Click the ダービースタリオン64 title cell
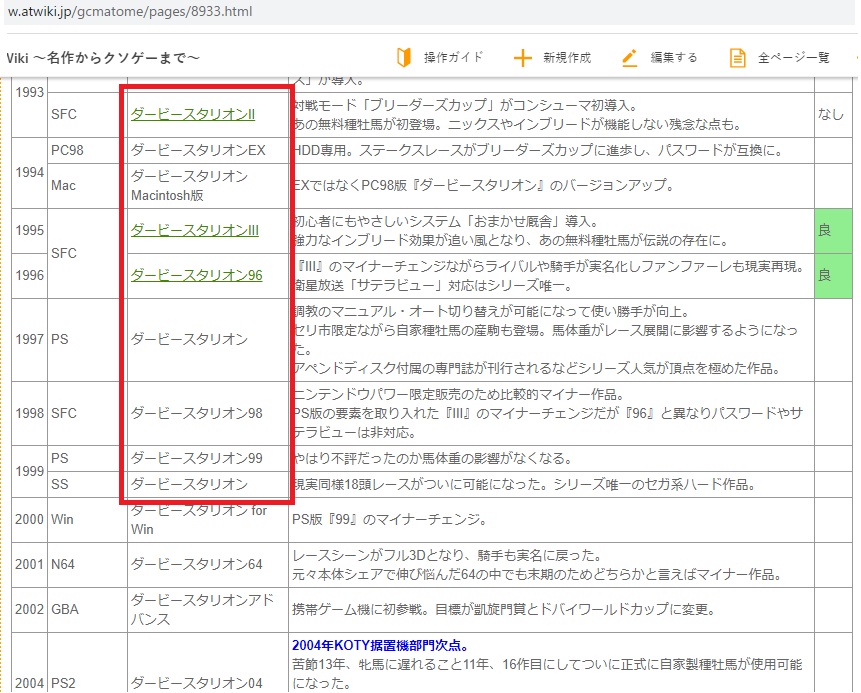The image size is (861, 693). [208, 565]
